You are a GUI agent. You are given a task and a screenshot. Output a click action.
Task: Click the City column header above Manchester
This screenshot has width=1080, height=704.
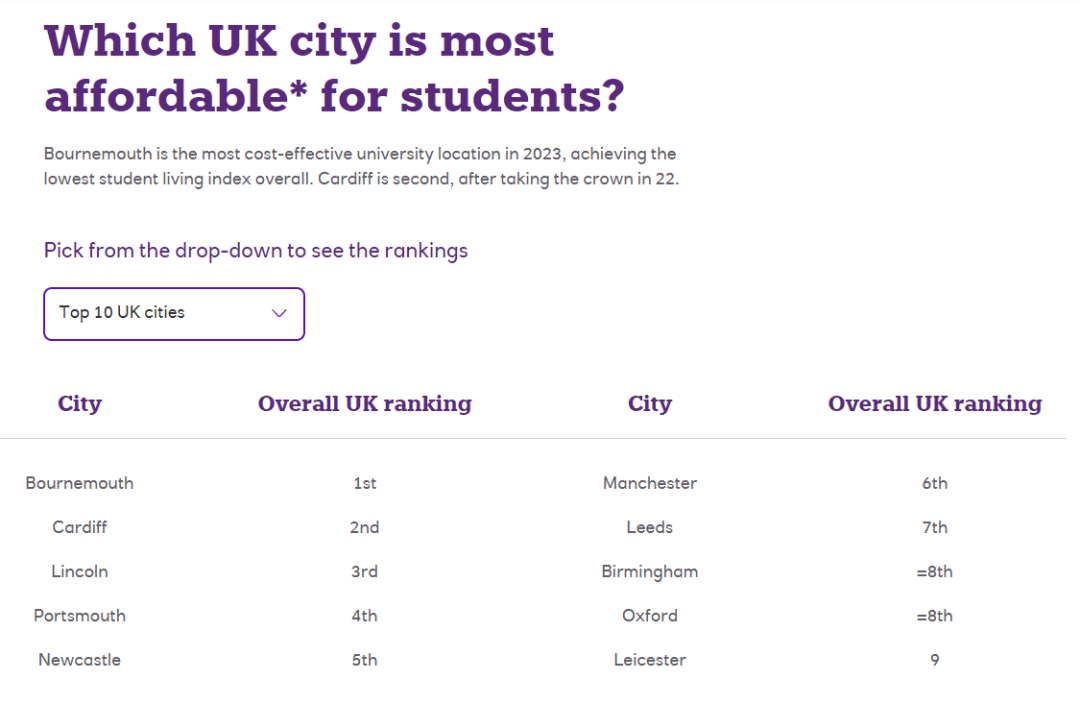pos(650,404)
